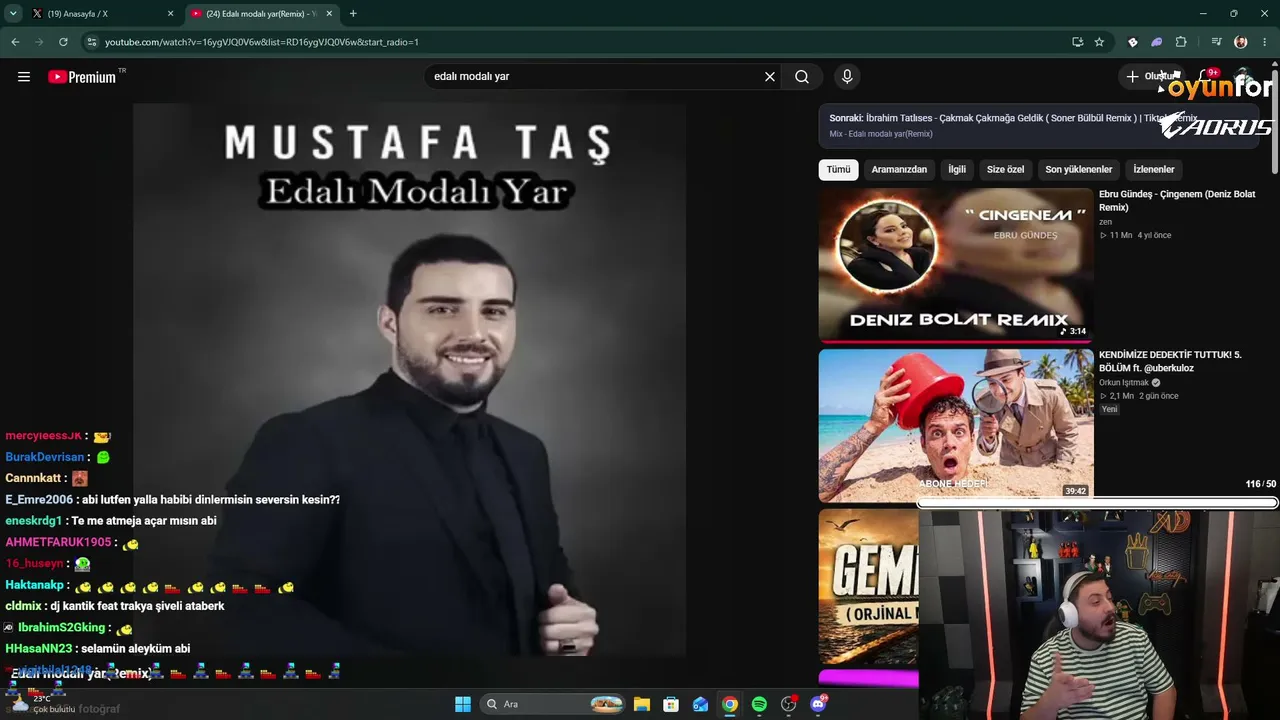
Task: Click the taskbar Ara search box
Action: [553, 704]
